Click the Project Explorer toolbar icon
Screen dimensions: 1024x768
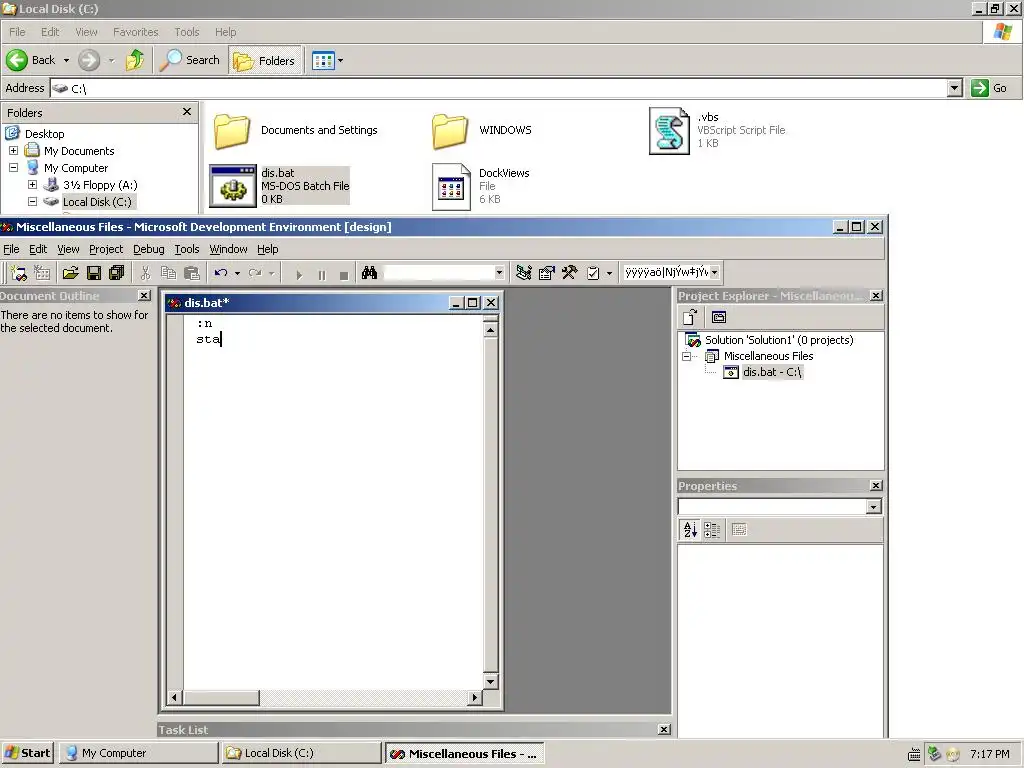tap(524, 273)
